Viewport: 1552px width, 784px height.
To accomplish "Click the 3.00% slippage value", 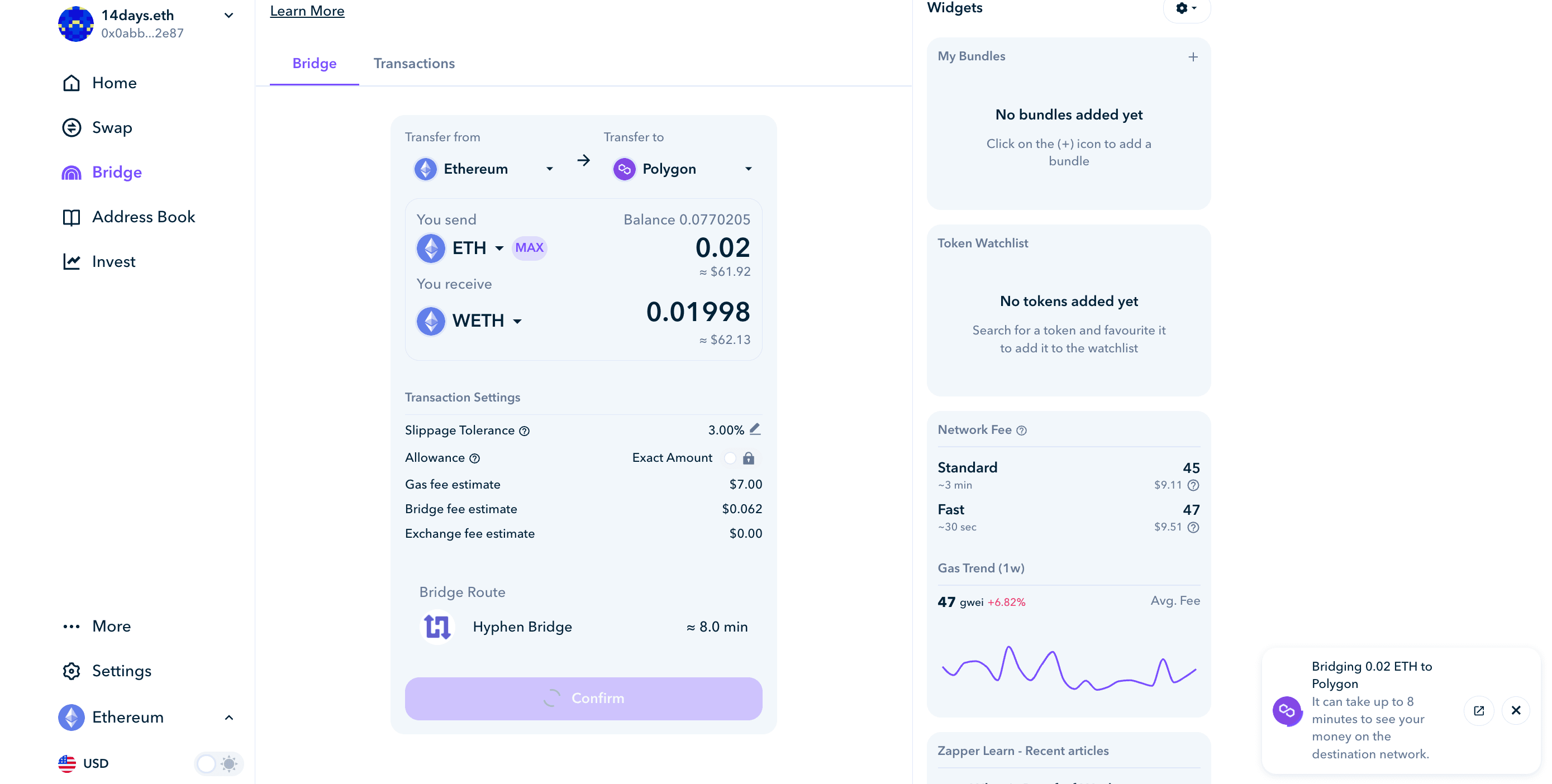I will (x=727, y=431).
